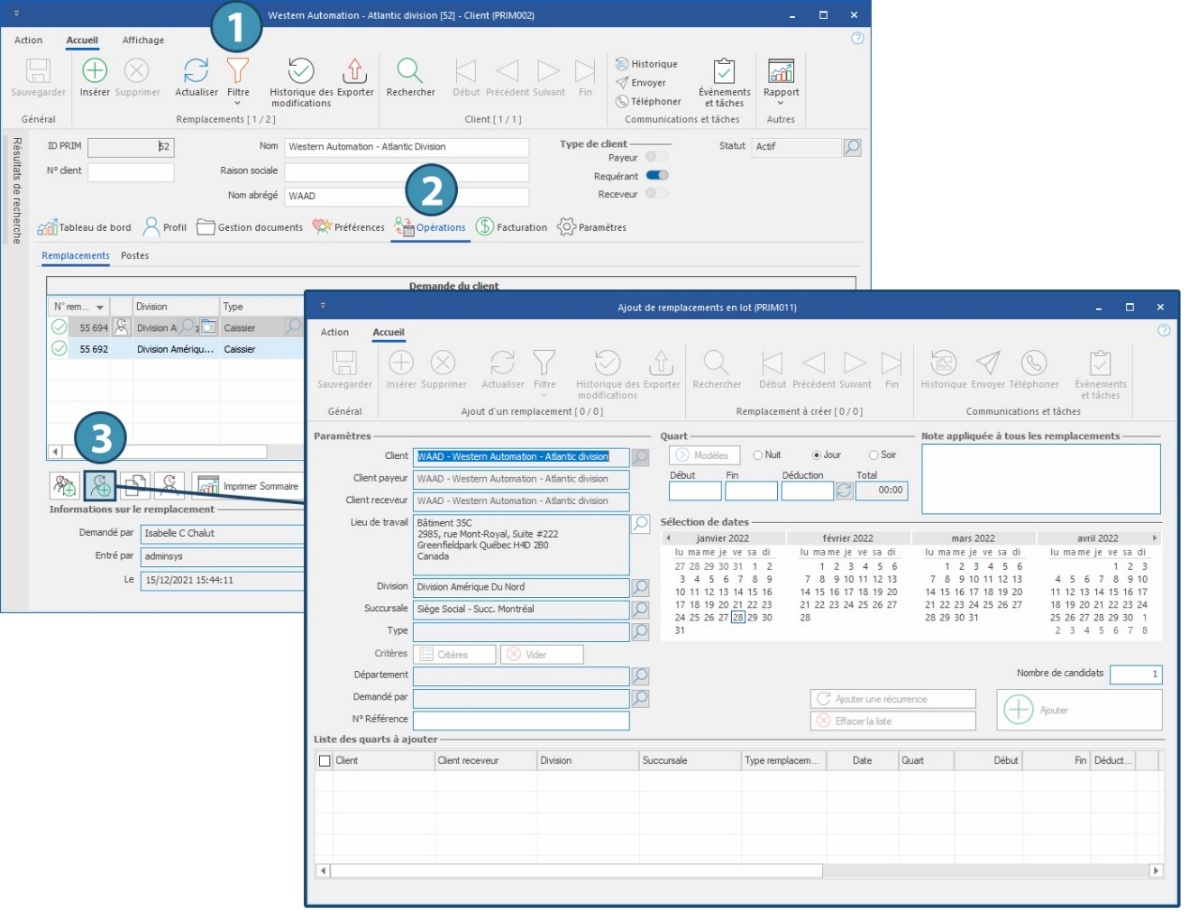Image resolution: width=1189 pixels, height=918 pixels.
Task: Click the Actualiser refresh icon
Action: (x=196, y=71)
